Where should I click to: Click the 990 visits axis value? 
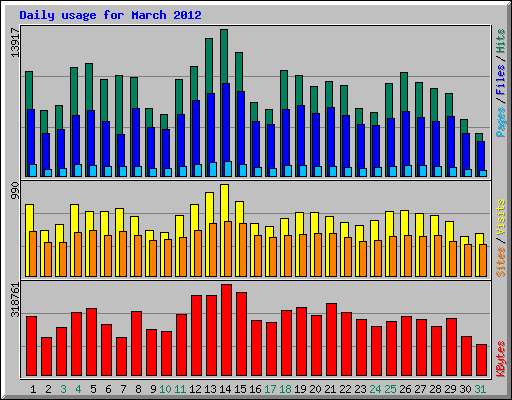[x=15, y=191]
